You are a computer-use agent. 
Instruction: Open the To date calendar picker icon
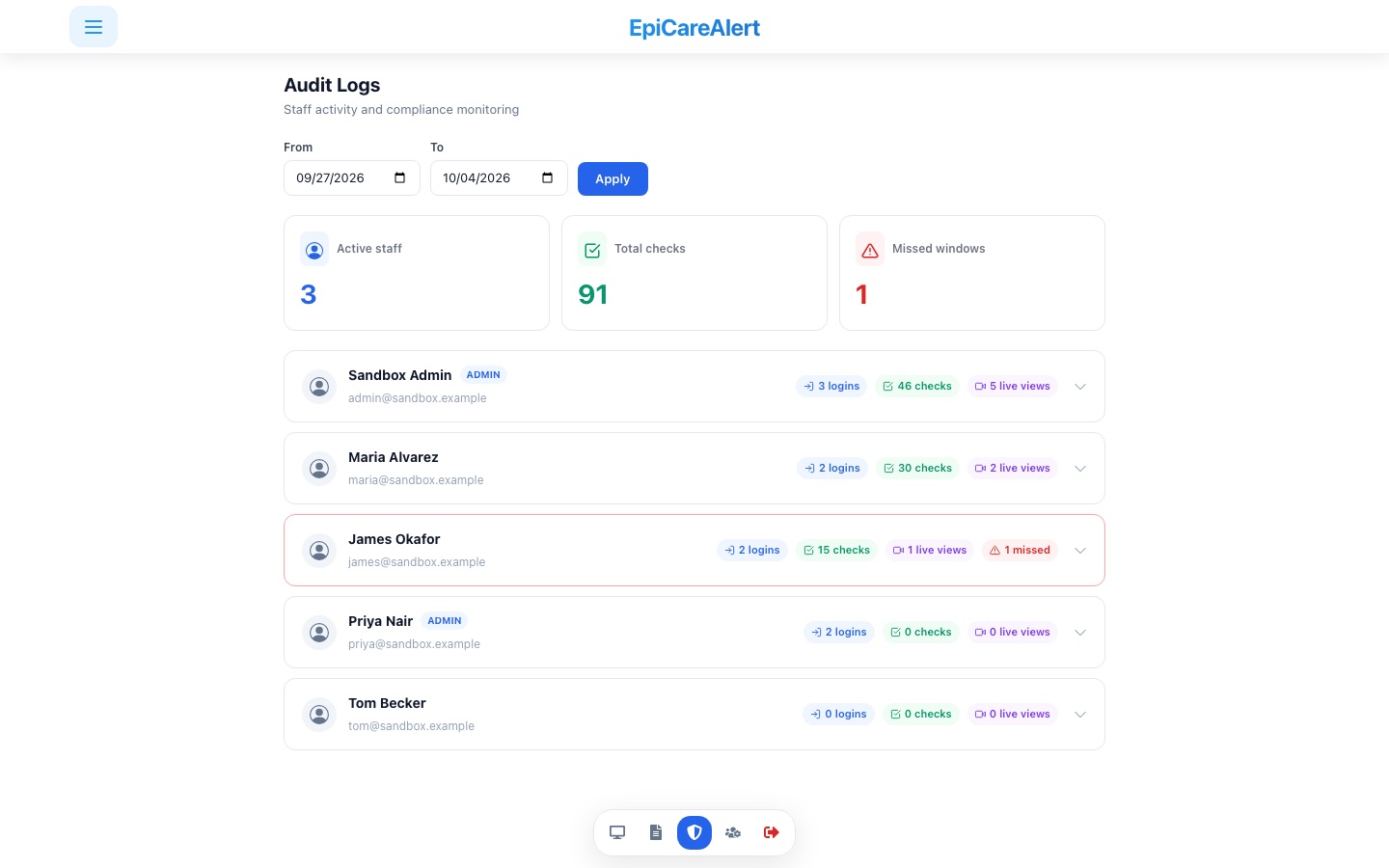548,177
